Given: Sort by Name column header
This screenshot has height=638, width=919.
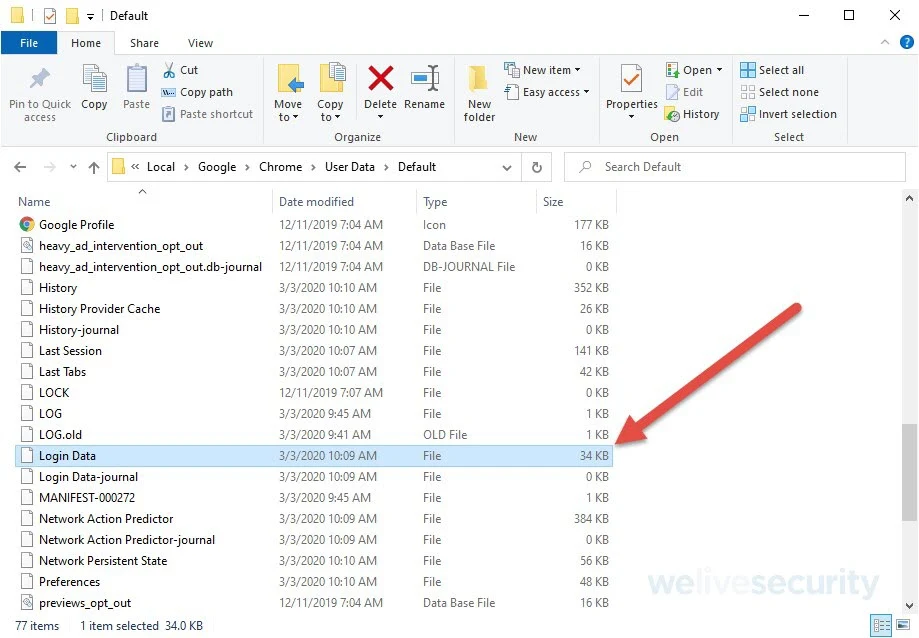Looking at the screenshot, I should (x=142, y=202).
